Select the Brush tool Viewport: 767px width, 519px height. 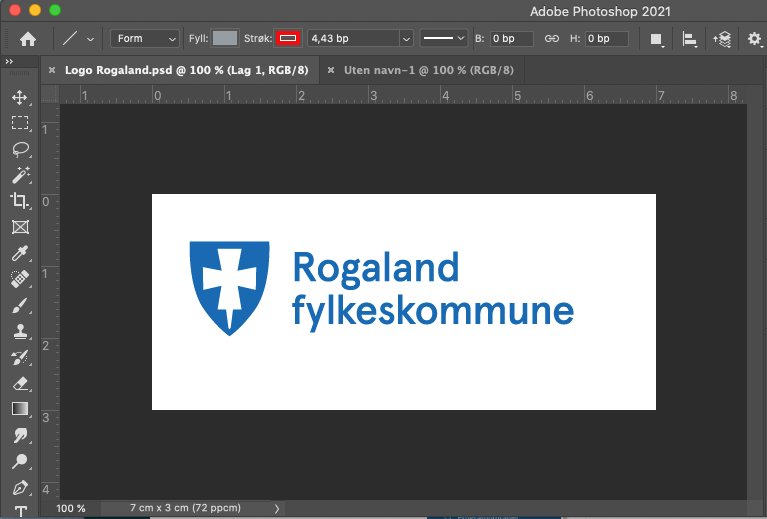click(20, 306)
